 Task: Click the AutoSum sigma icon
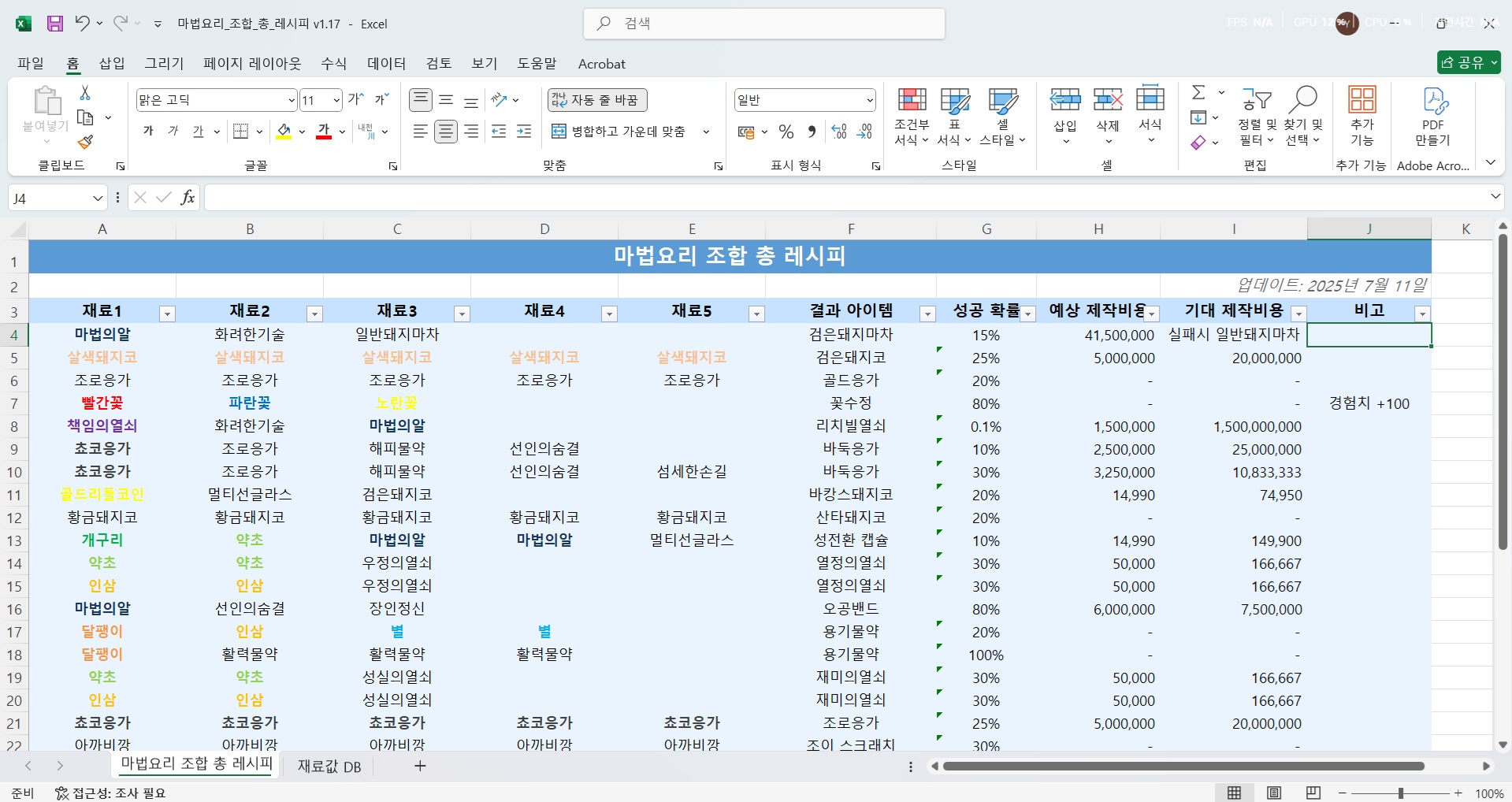click(1198, 93)
